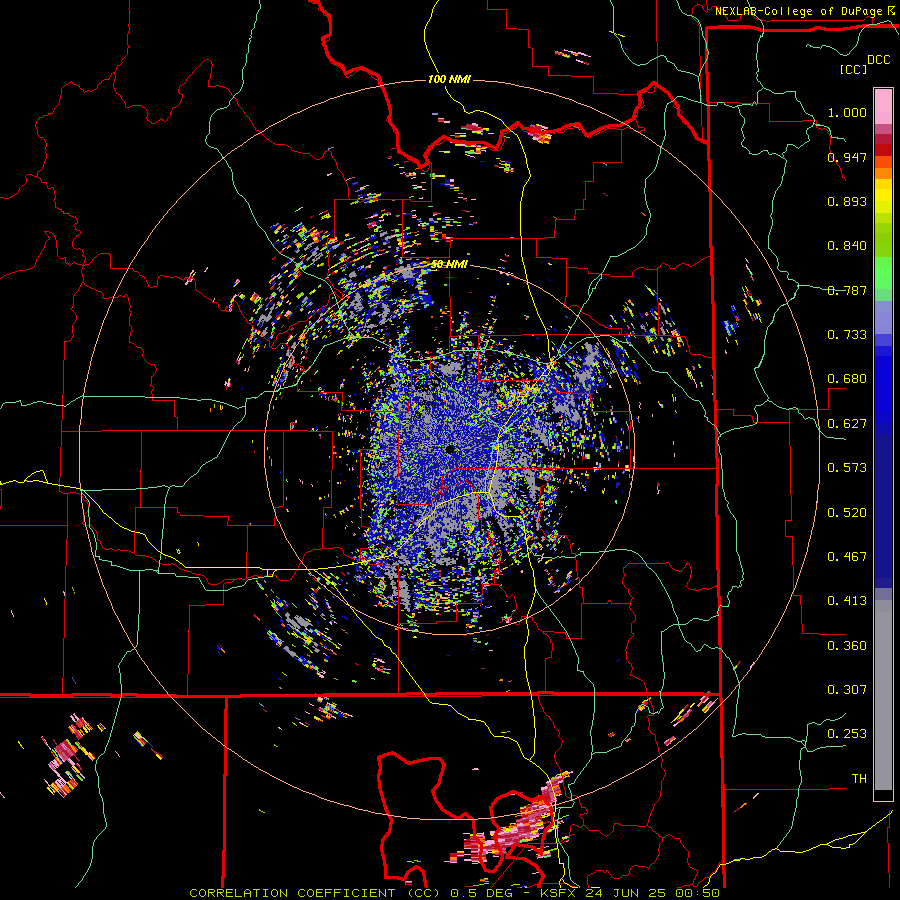Select the 0.947 scale value
The width and height of the screenshot is (900, 900).
point(847,157)
